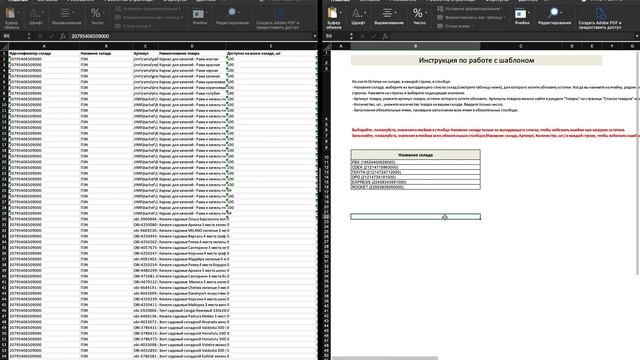Click cancel entry X in right window formula bar
640x360 pixels.
coord(362,36)
